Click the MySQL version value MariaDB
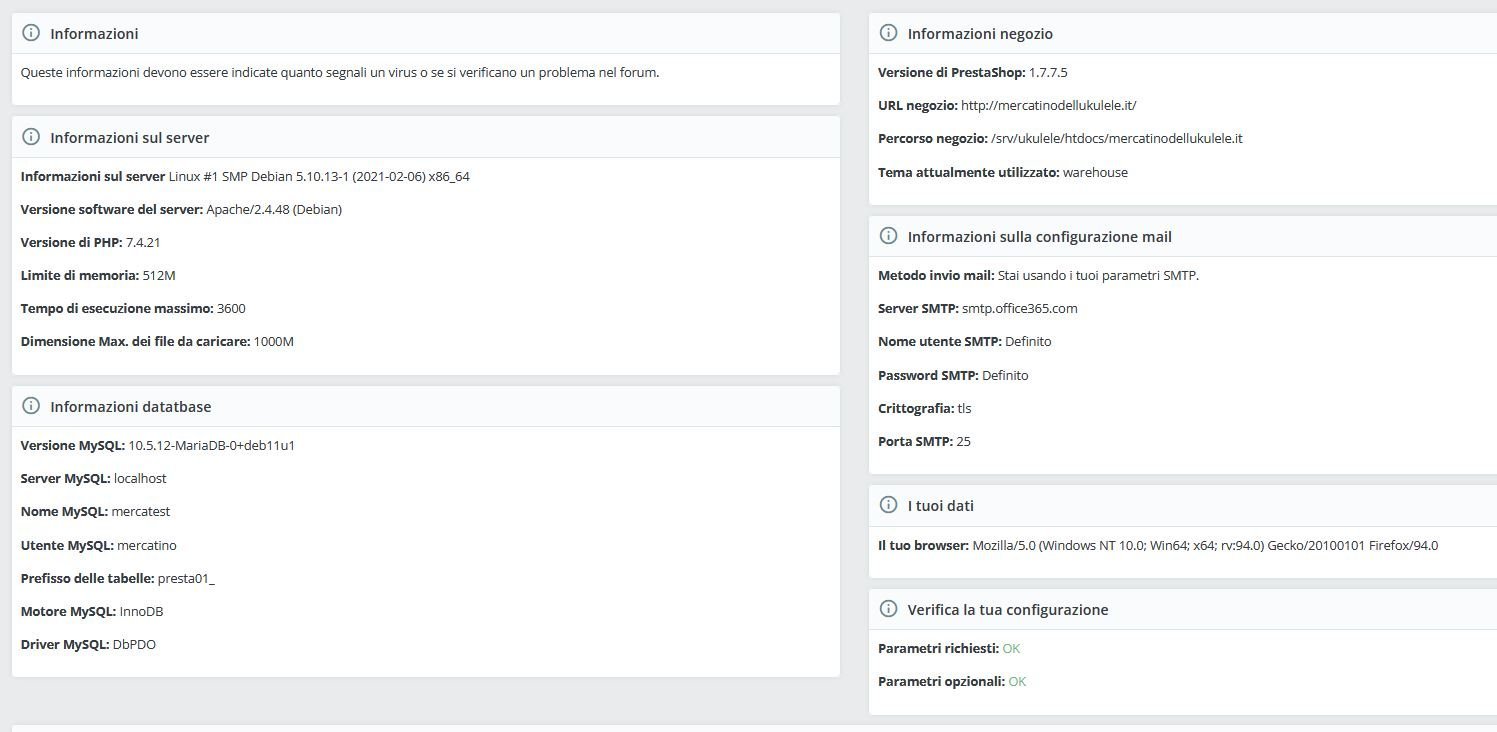The image size is (1497, 732). point(211,445)
